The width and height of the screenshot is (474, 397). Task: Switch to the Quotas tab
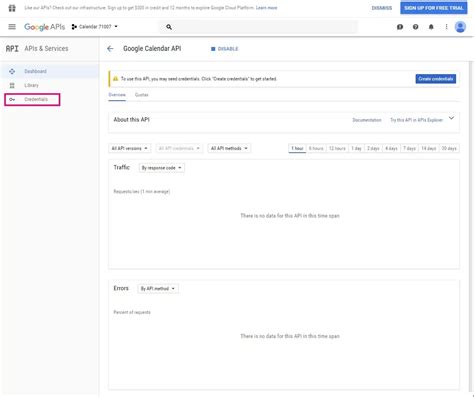click(141, 95)
